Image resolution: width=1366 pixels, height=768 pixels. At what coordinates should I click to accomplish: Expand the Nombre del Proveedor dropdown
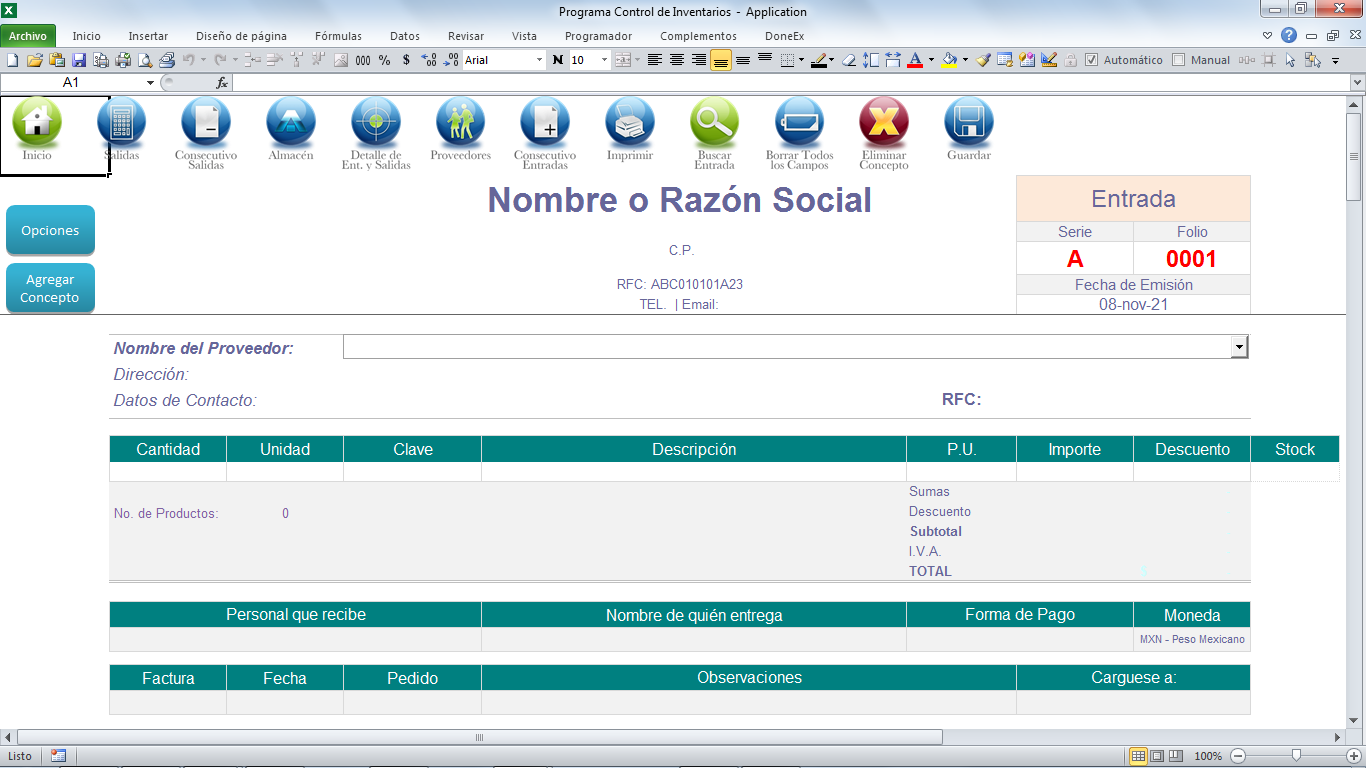[1240, 347]
